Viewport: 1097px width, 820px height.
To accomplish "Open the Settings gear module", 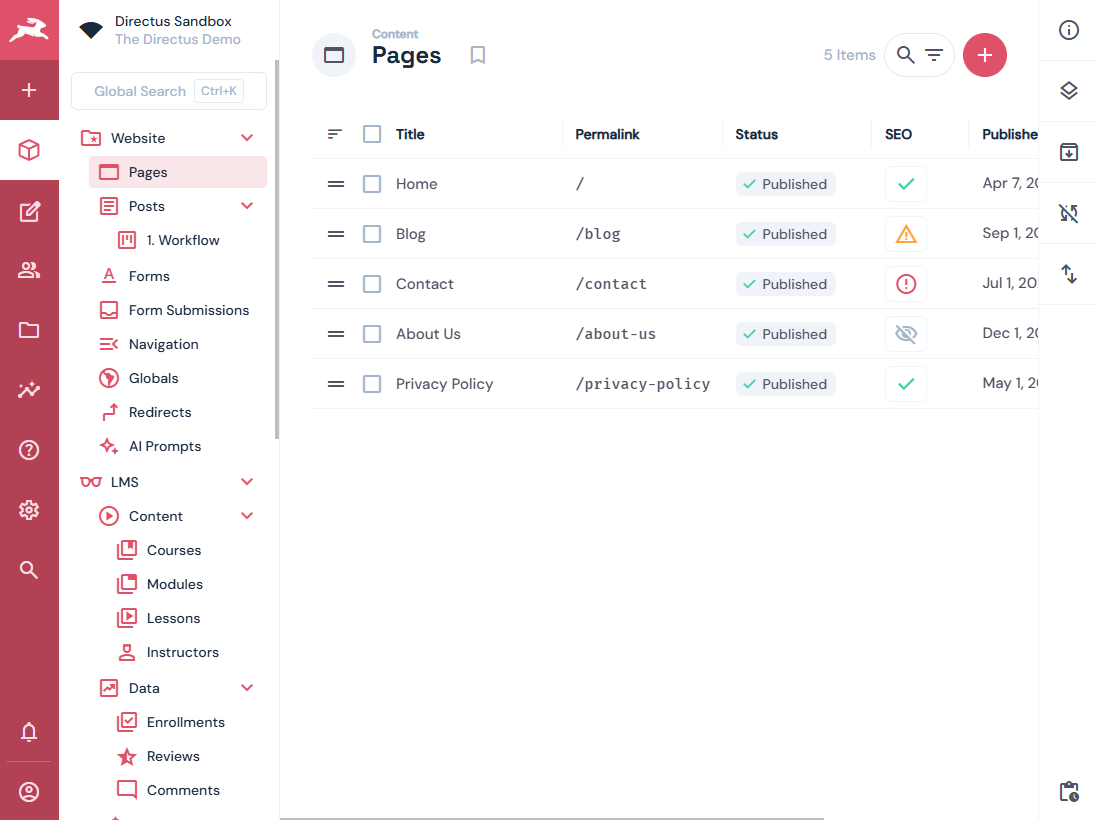I will coord(29,510).
